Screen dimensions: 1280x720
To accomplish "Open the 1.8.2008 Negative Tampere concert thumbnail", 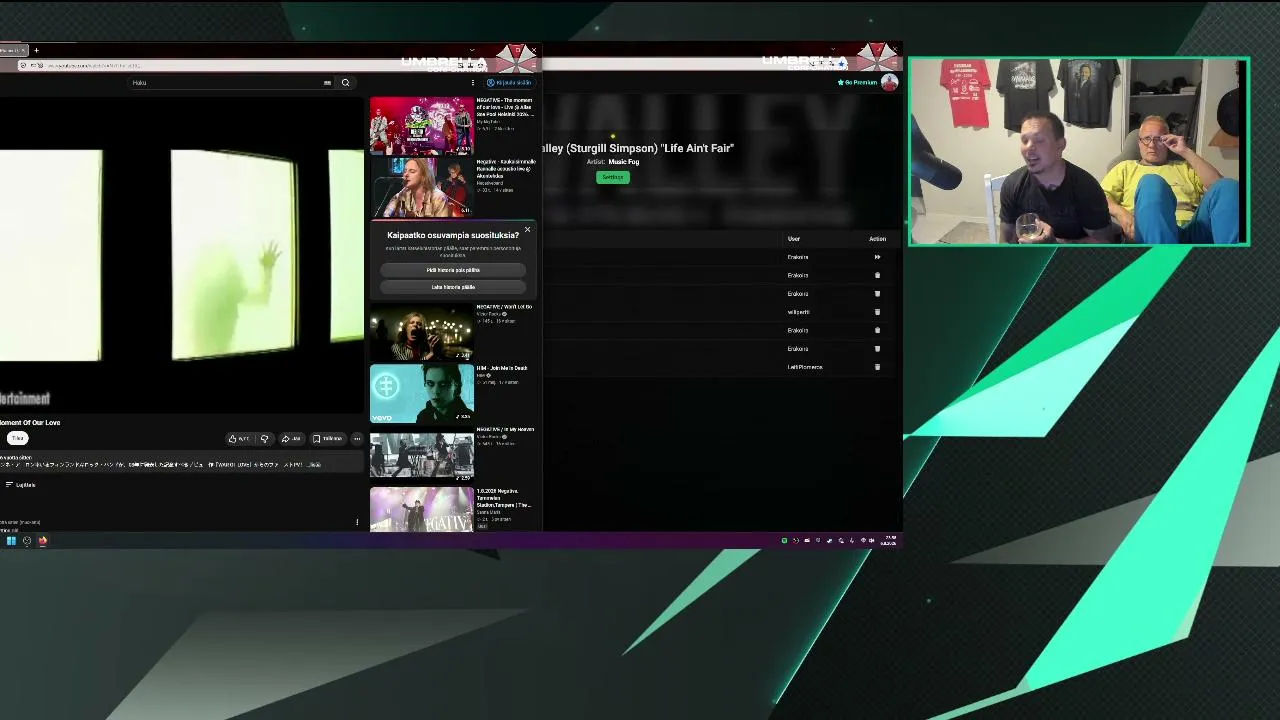I will [x=422, y=511].
